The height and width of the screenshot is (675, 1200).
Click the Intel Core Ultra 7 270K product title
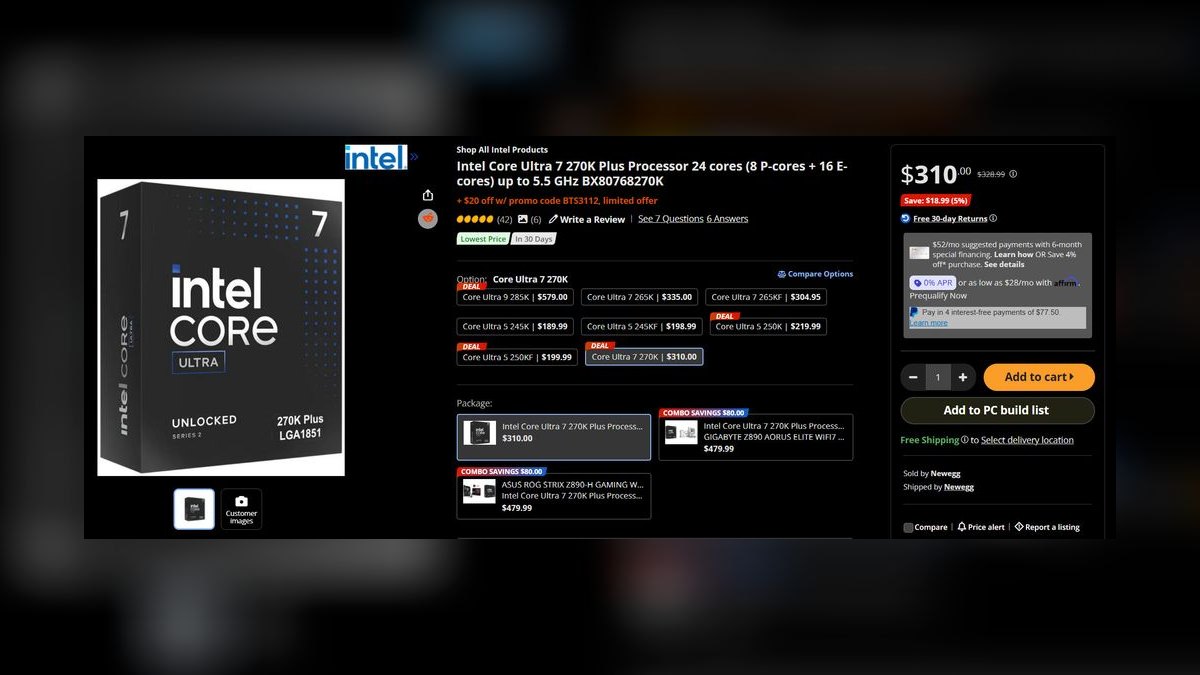tap(652, 173)
